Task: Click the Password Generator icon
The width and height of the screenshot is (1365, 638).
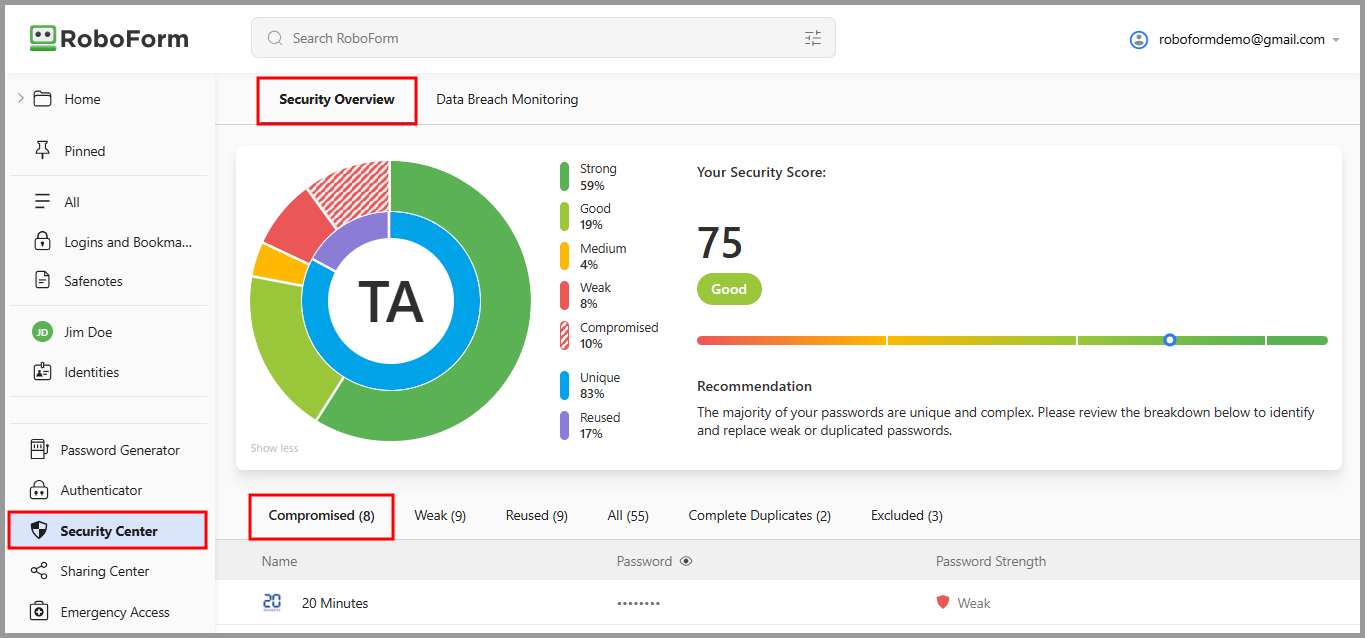Action: 39,450
